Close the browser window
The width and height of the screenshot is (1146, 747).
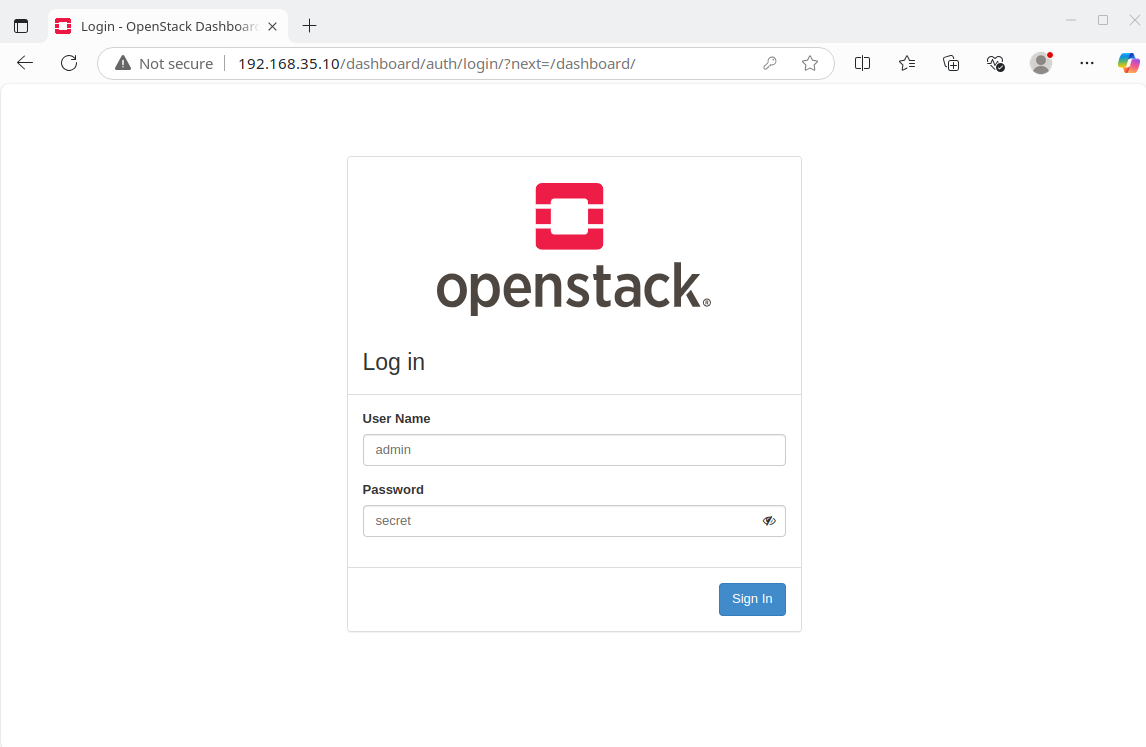tap(1134, 20)
